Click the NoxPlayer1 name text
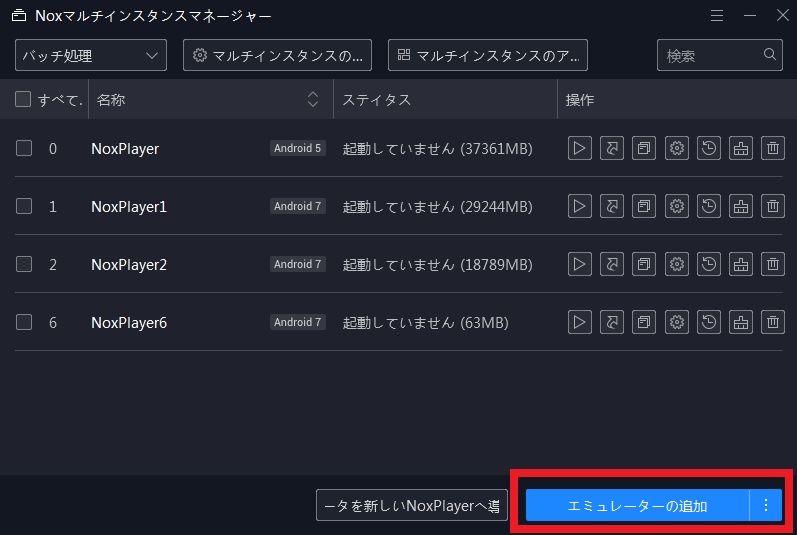This screenshot has height=535, width=797. pyautogui.click(x=129, y=207)
